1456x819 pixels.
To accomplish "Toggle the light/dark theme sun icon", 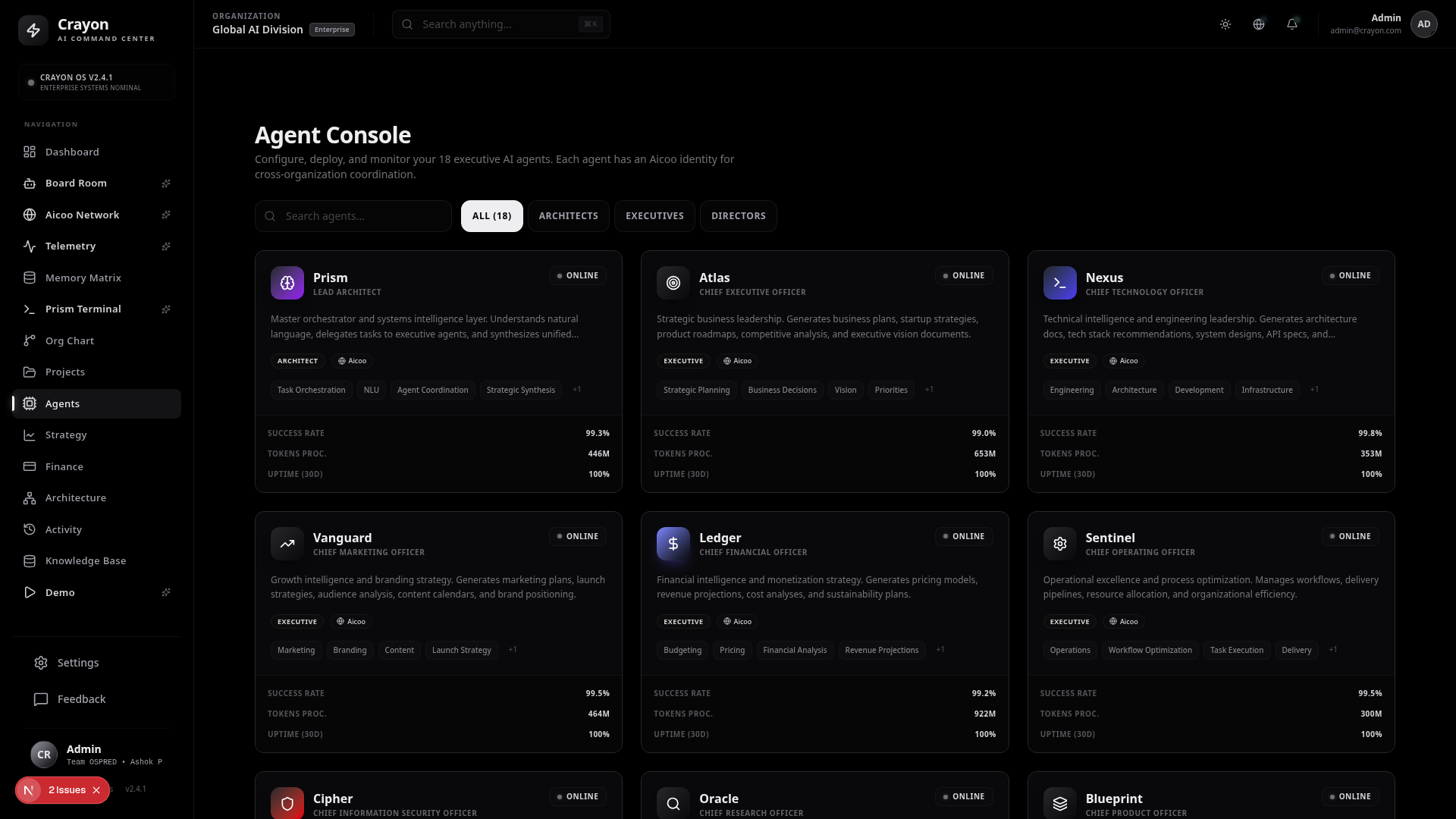I will [x=1225, y=24].
